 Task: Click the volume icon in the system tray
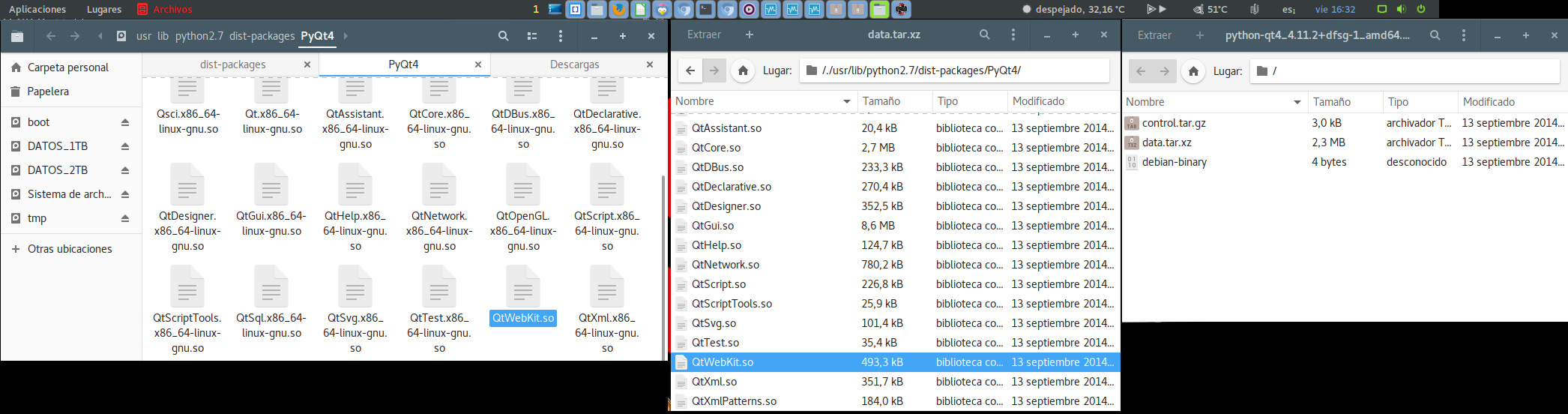point(1401,9)
